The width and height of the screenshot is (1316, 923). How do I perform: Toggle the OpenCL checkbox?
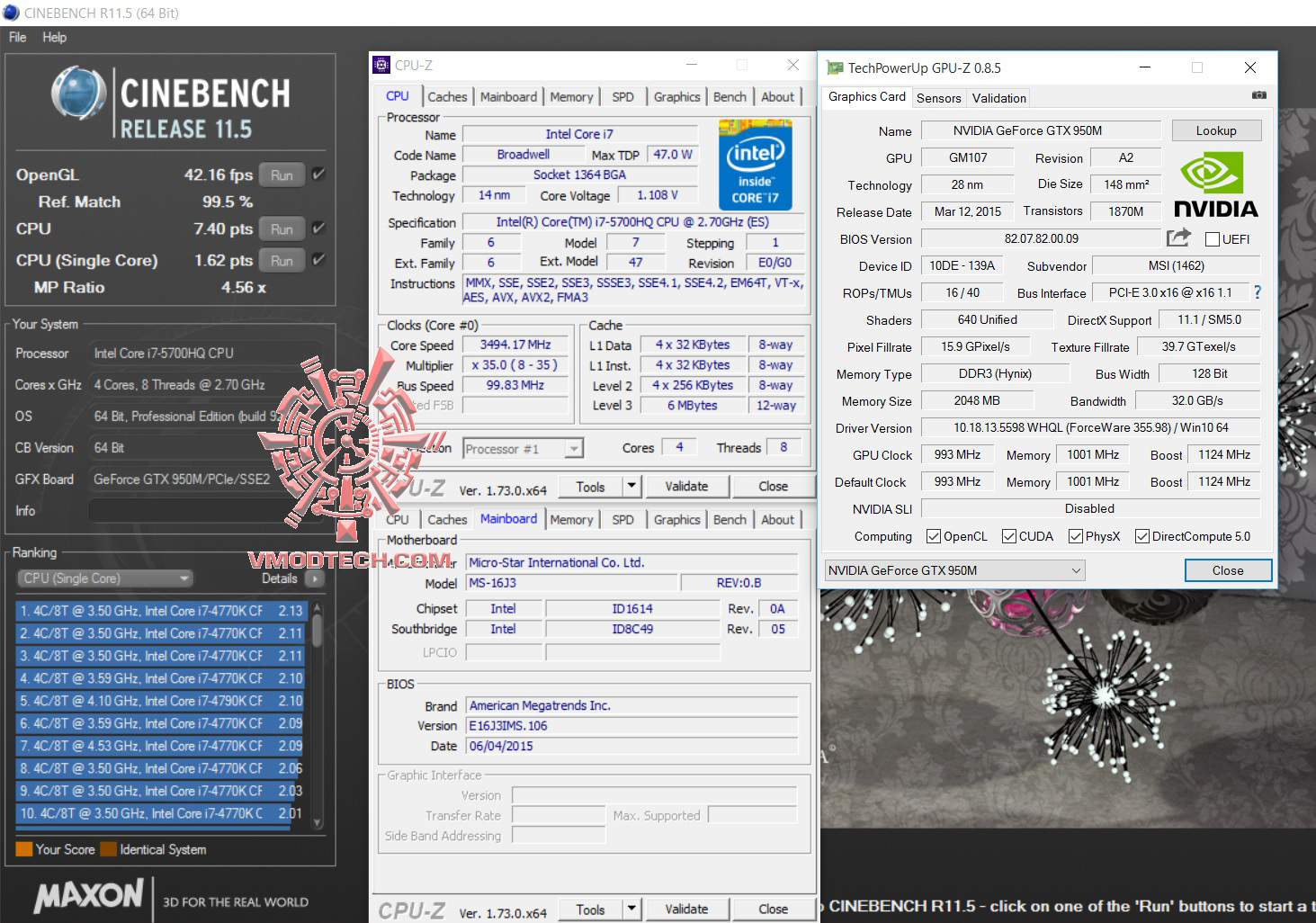tap(933, 536)
